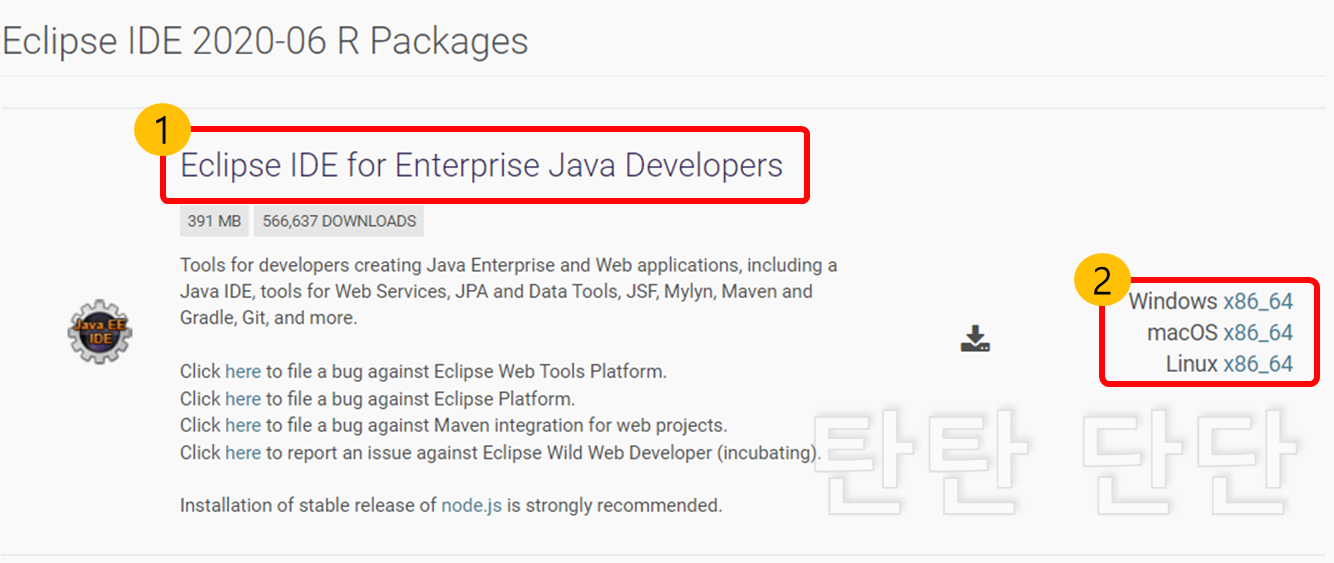The image size is (1334, 563).
Task: Click the 566,637 DOWNLOADS badge
Action: click(339, 221)
